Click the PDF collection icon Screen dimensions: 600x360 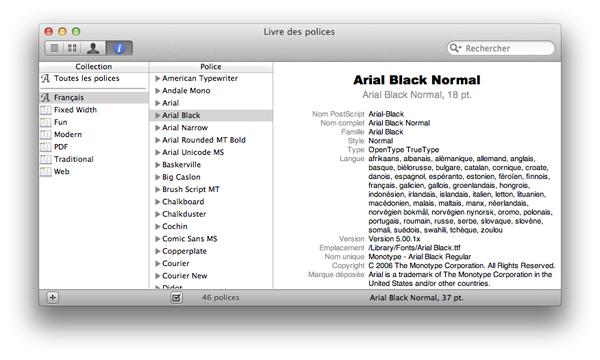tap(46, 147)
